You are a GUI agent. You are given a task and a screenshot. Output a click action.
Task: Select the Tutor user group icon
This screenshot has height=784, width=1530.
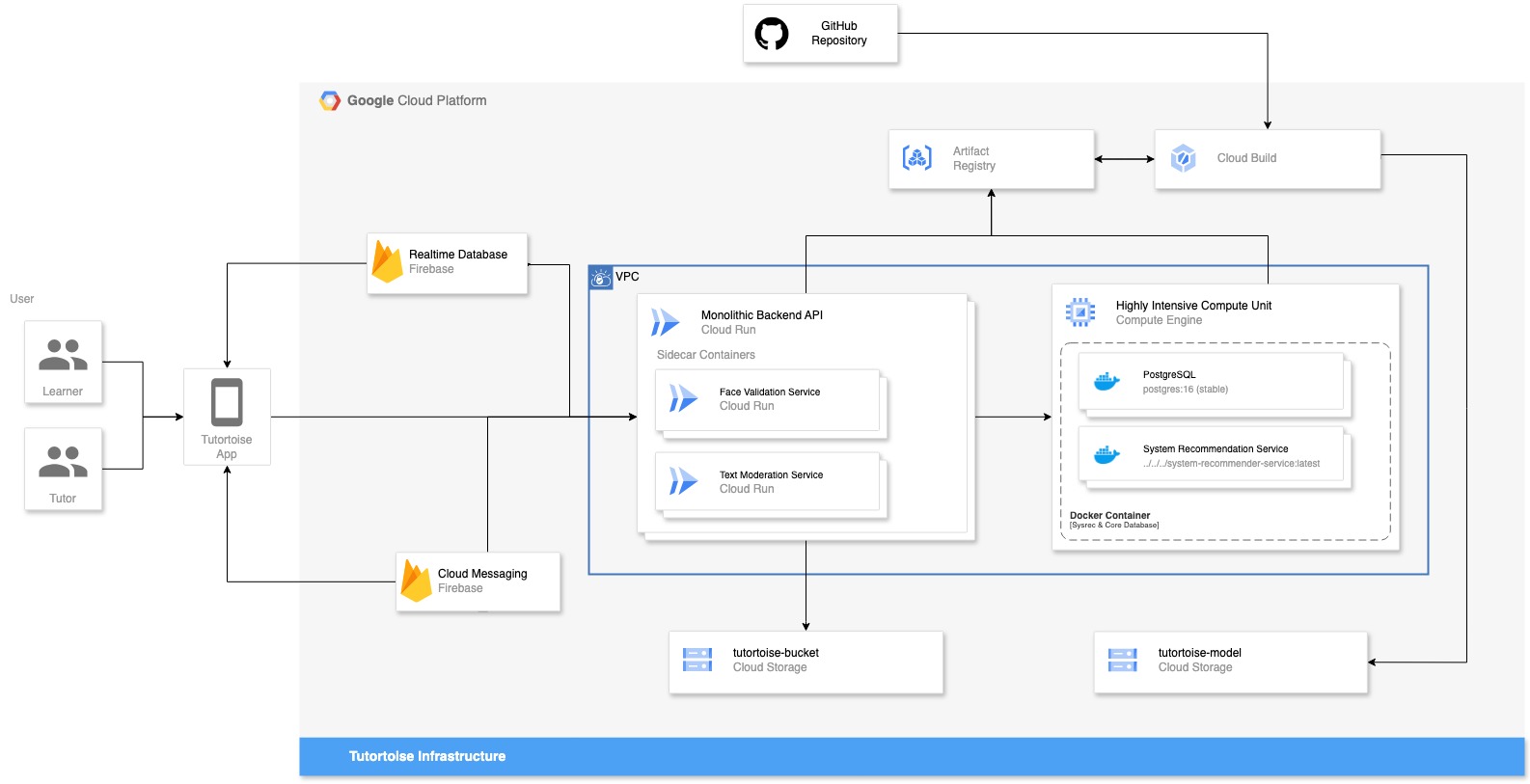[x=63, y=462]
